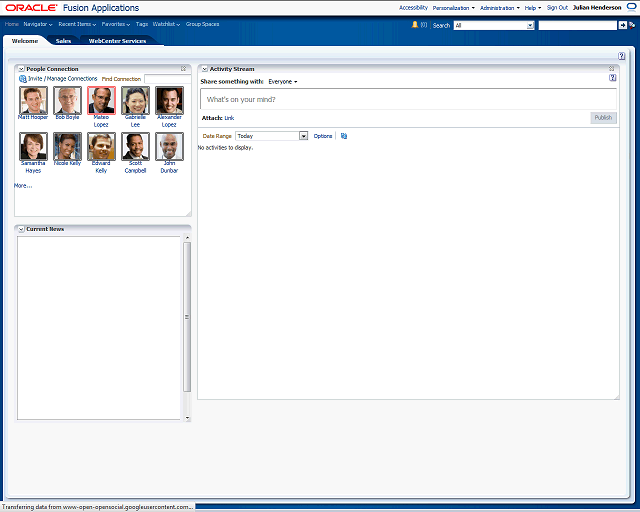The image size is (640, 512).
Task: Open the Share with Everyone dropdown
Action: [283, 81]
